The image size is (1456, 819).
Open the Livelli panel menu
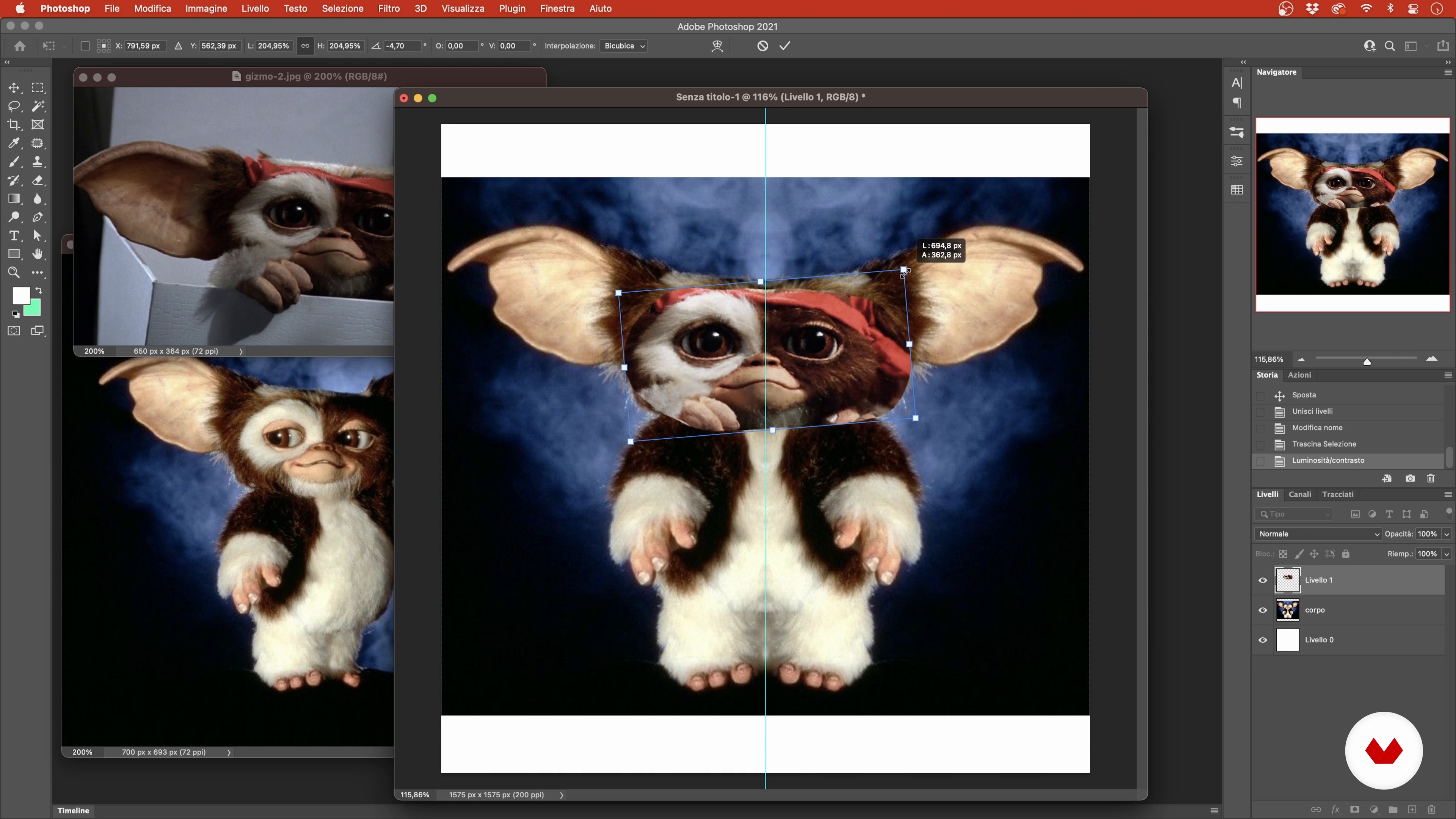coord(1448,494)
